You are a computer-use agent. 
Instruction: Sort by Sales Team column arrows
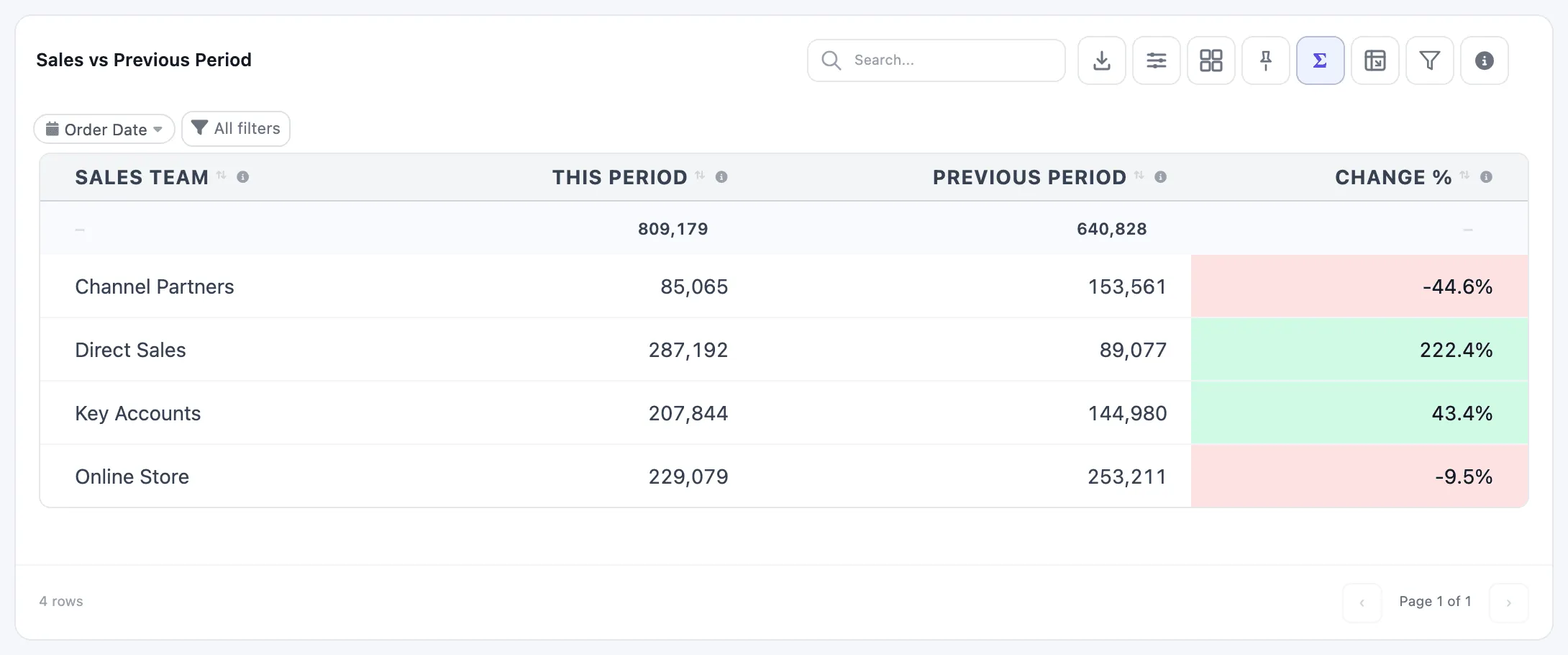point(222,176)
